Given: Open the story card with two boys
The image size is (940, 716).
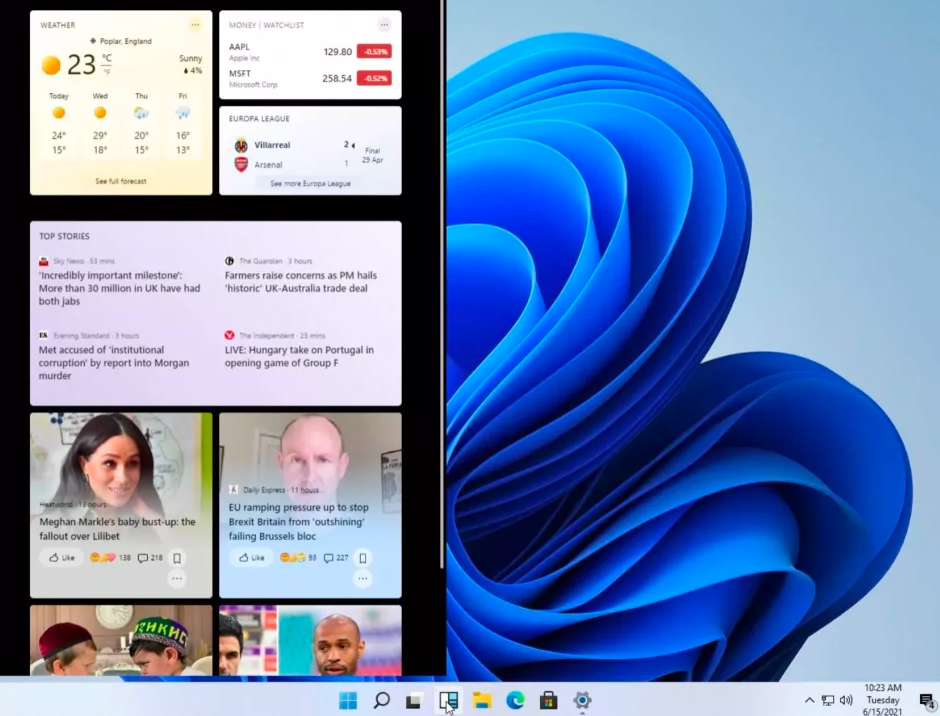Looking at the screenshot, I should click(121, 640).
